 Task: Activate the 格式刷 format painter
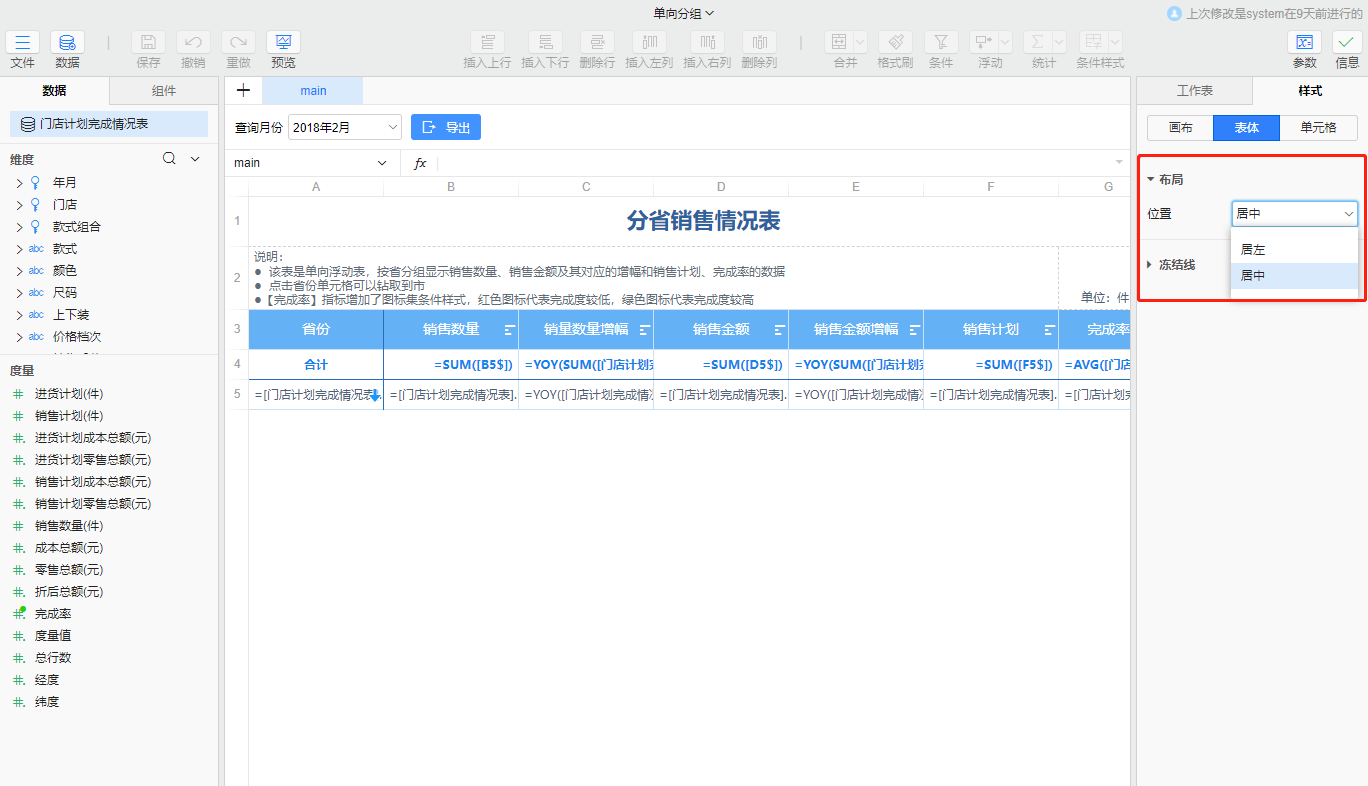tap(895, 42)
